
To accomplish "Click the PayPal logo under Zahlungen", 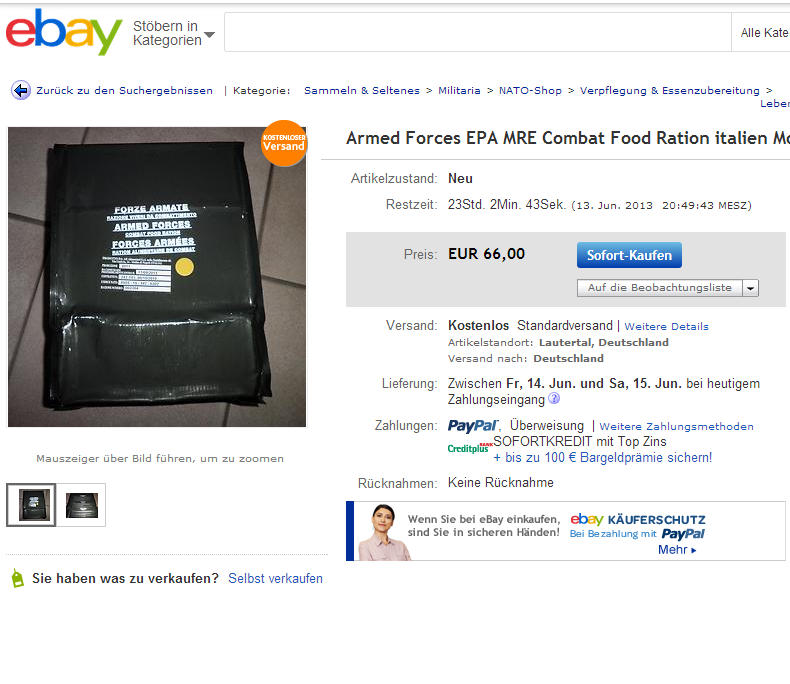I will point(473,426).
